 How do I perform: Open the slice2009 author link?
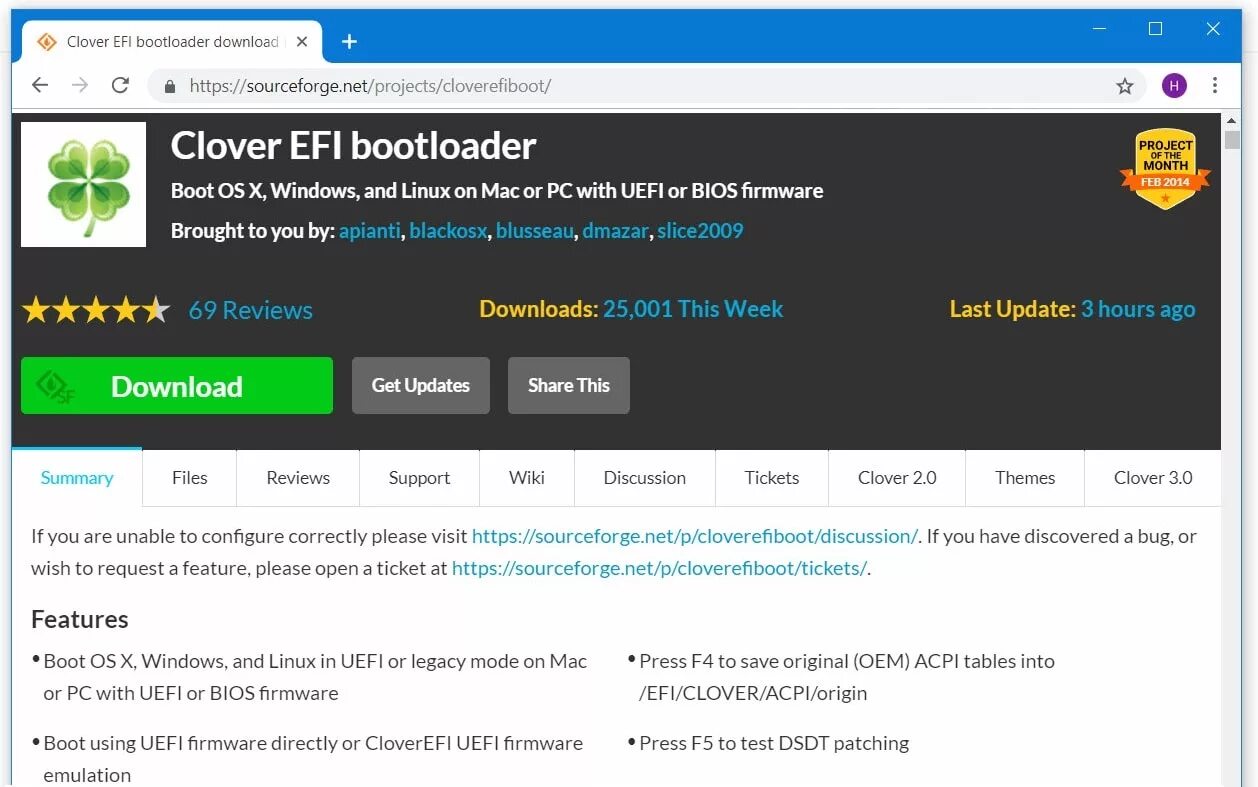pyautogui.click(x=700, y=231)
